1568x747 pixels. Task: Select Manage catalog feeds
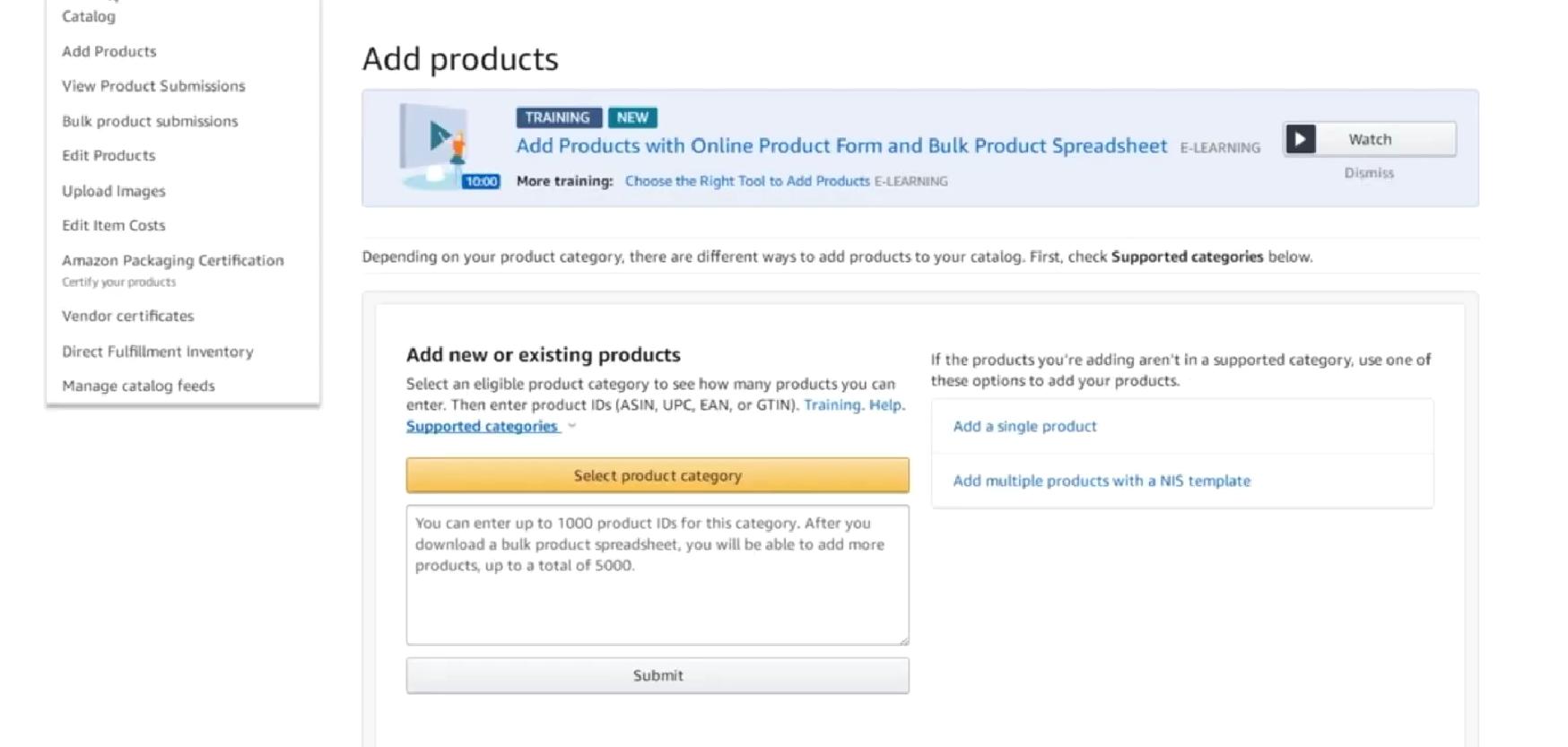pos(138,386)
